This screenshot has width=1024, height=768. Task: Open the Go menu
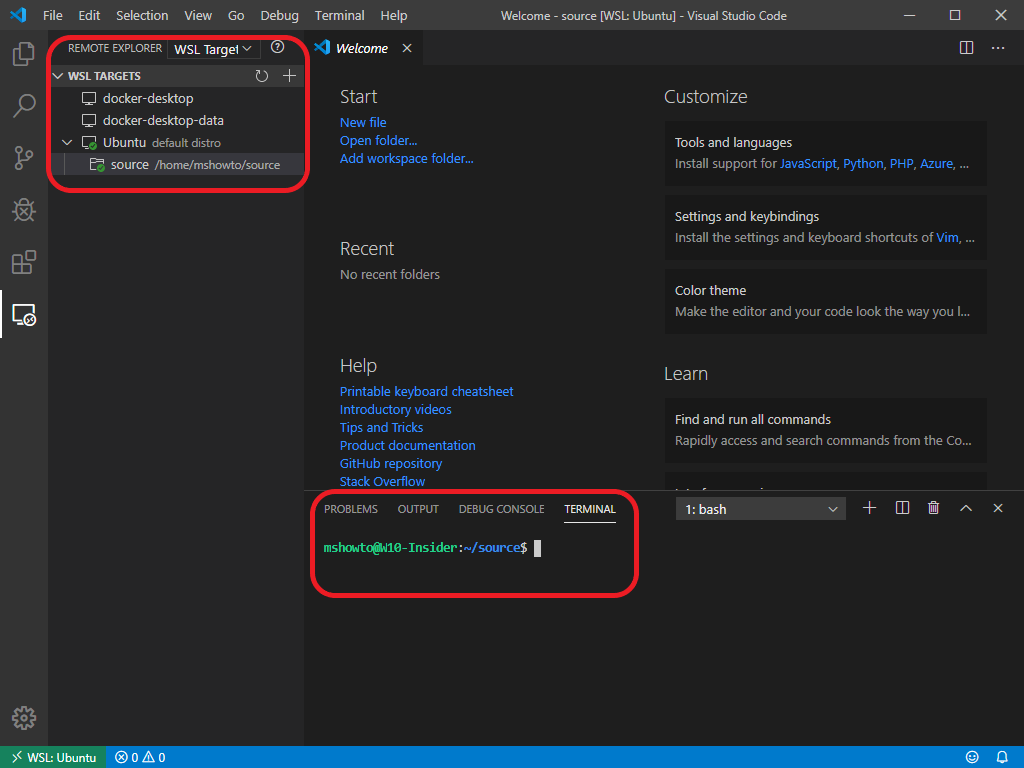point(236,15)
